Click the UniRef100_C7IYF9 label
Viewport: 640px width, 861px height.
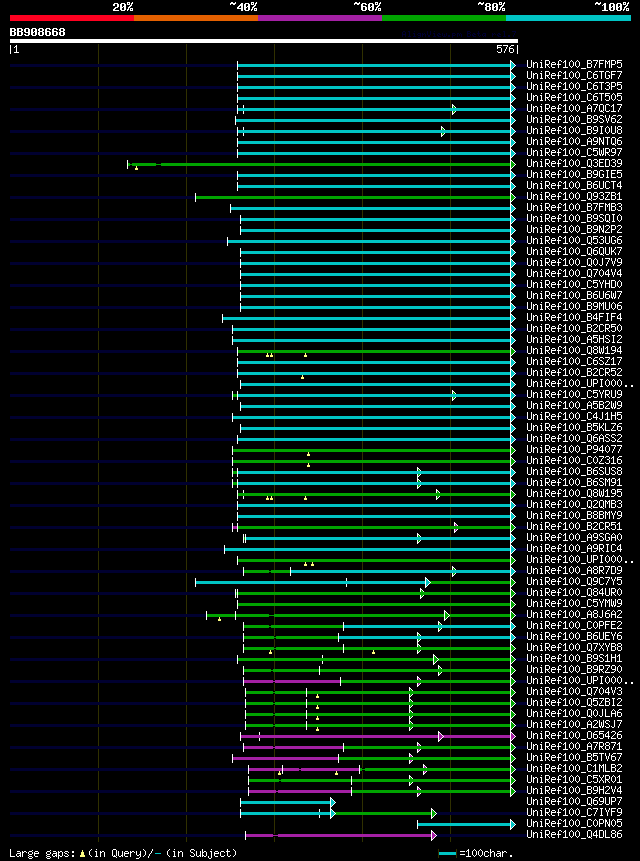pos(574,813)
